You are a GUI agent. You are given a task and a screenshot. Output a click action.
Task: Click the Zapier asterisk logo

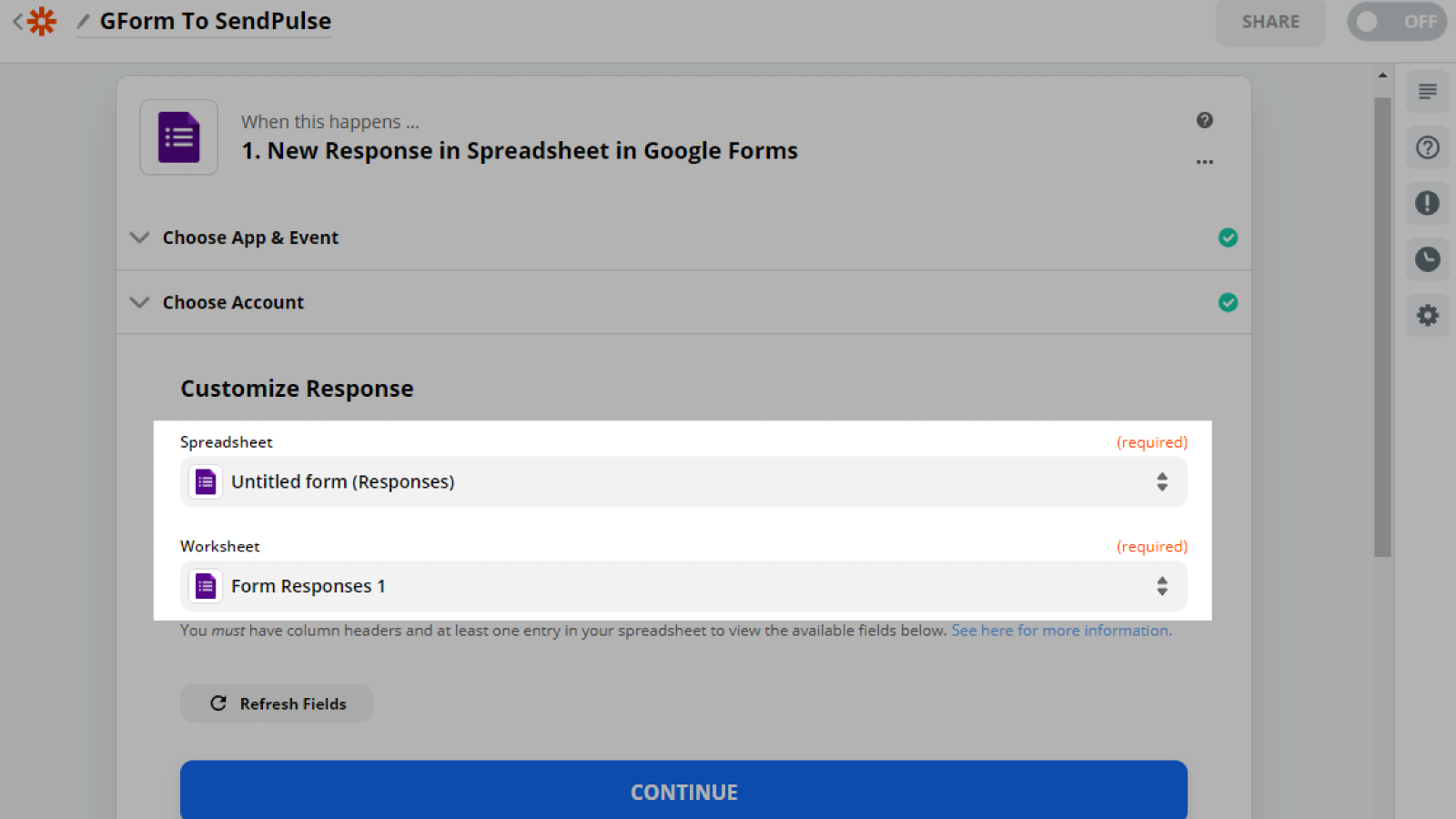[x=42, y=21]
